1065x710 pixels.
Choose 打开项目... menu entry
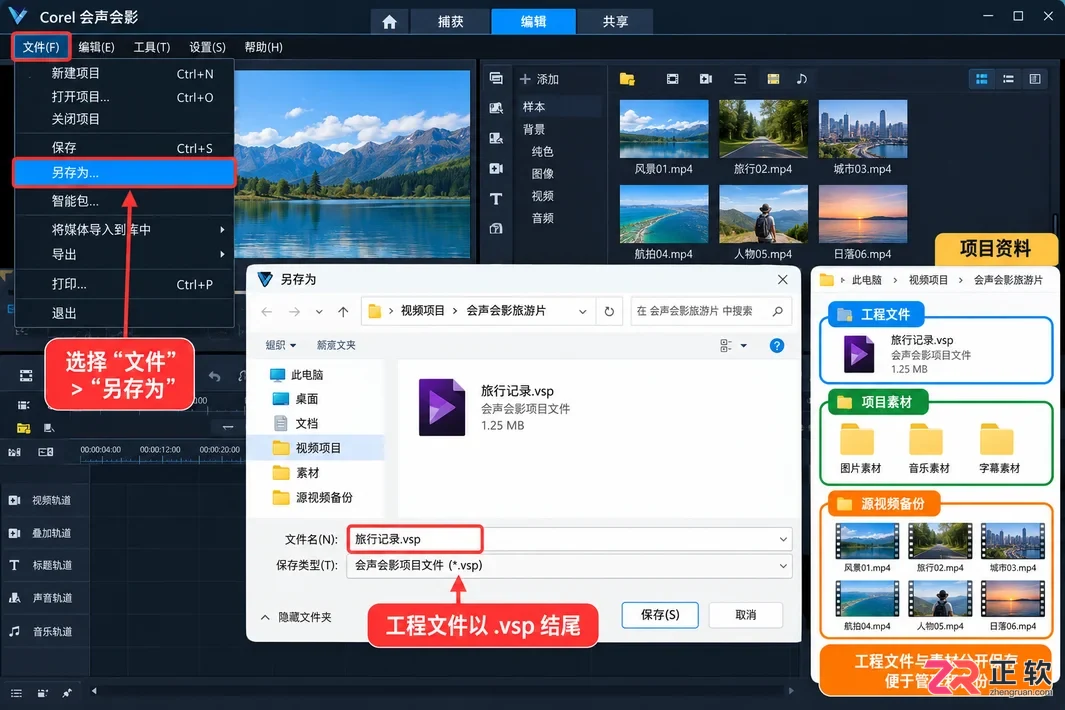[x=124, y=96]
